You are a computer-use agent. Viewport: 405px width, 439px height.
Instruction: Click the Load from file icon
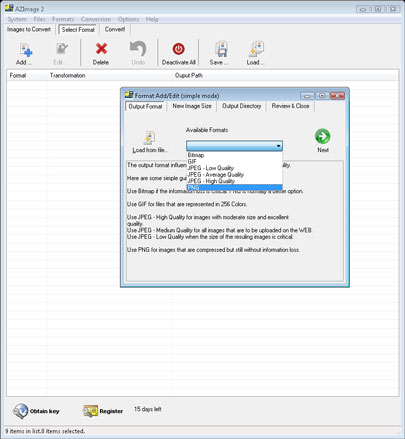point(149,138)
